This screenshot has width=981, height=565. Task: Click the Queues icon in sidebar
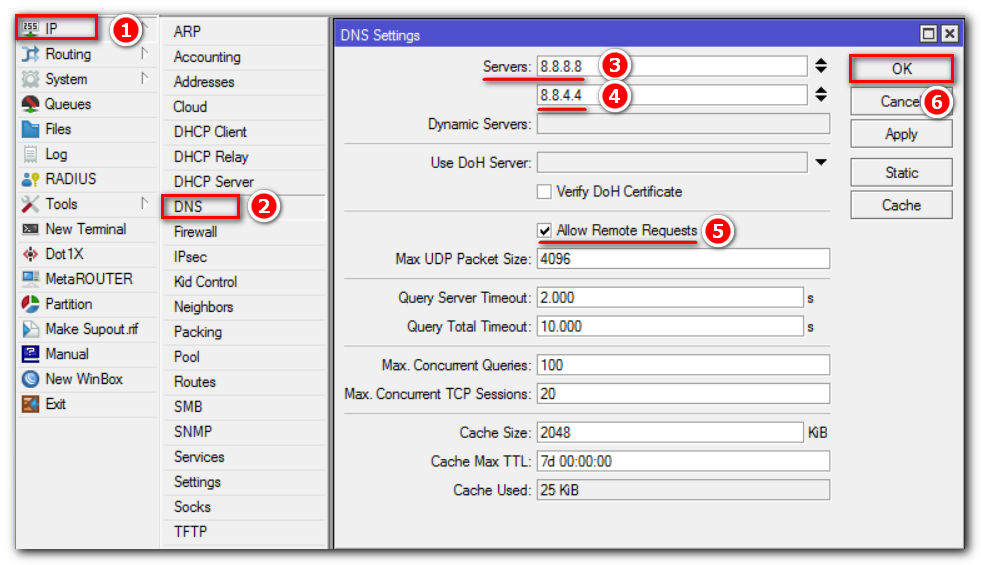pyautogui.click(x=30, y=104)
